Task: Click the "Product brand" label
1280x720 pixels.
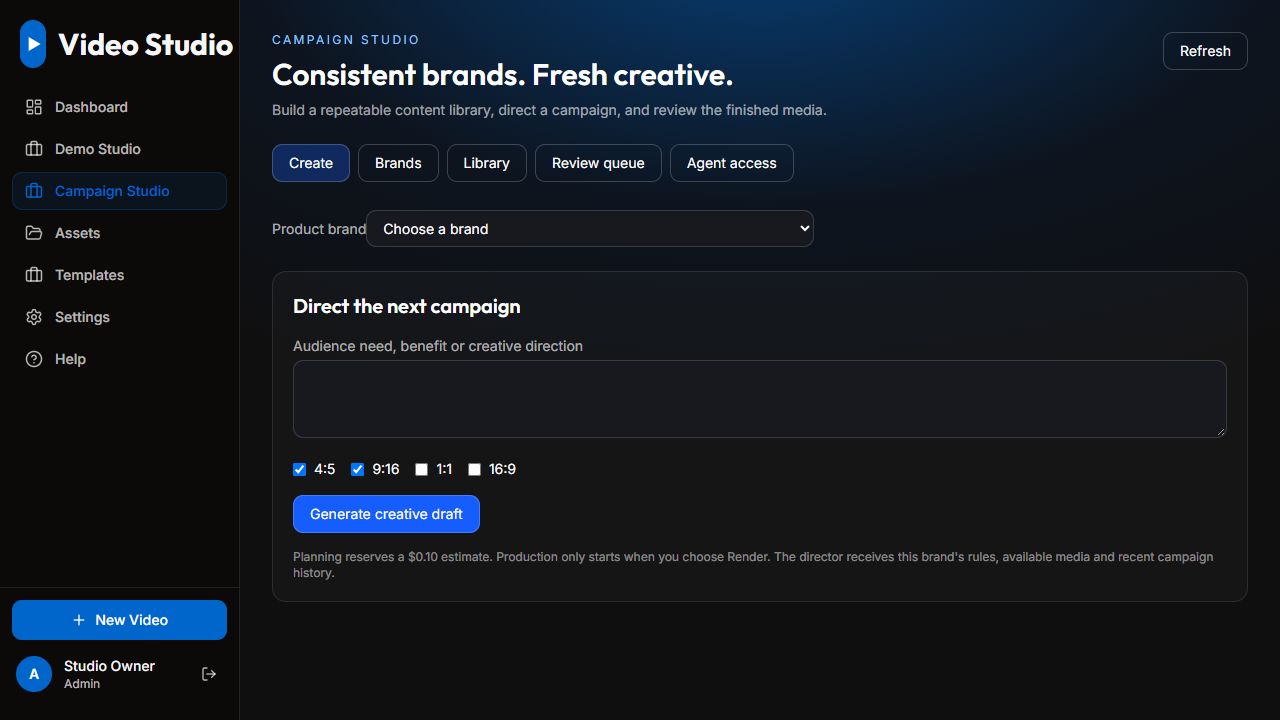Action: (x=319, y=229)
